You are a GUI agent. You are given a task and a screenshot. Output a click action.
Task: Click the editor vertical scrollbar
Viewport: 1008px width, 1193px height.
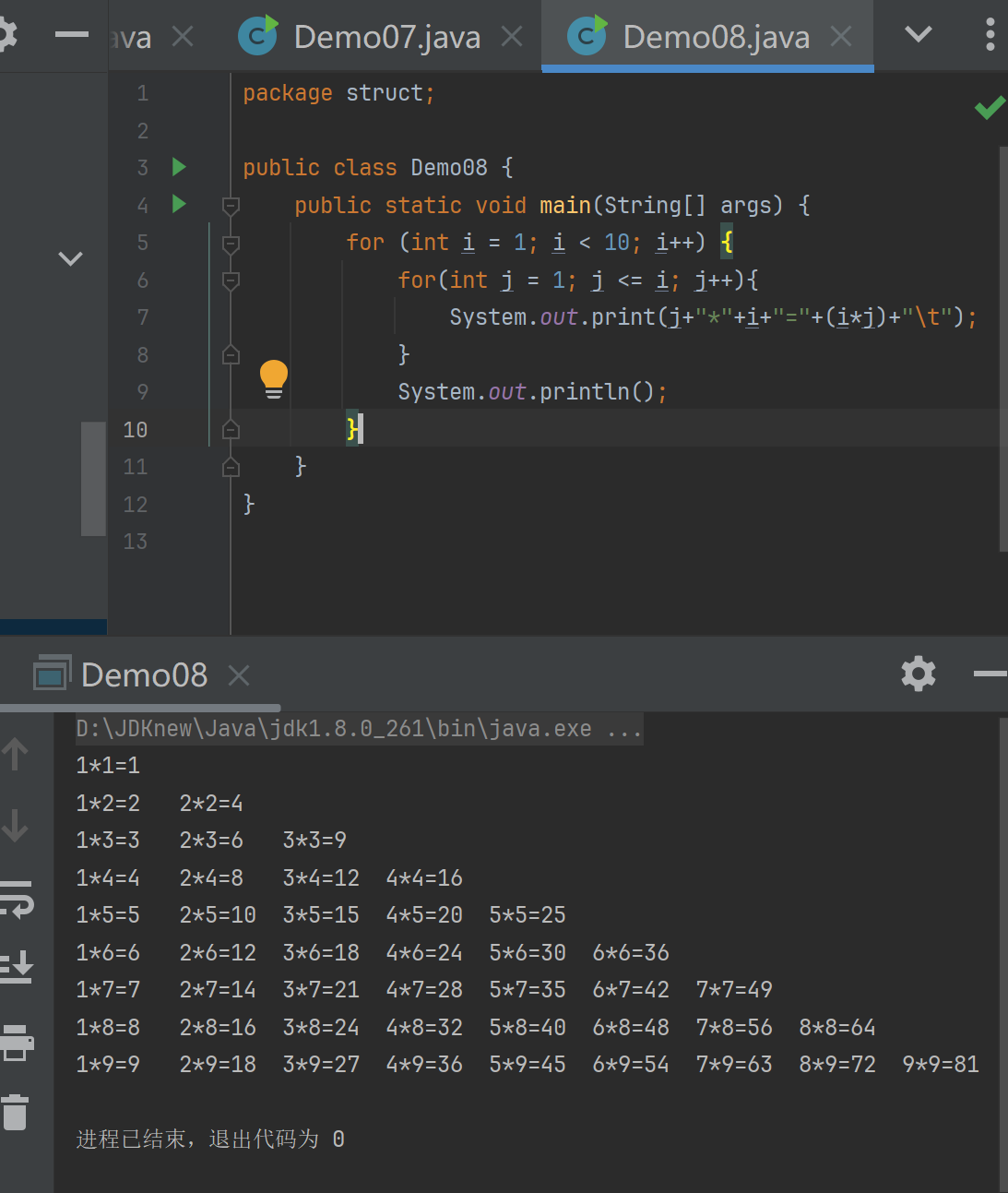[x=1003, y=349]
